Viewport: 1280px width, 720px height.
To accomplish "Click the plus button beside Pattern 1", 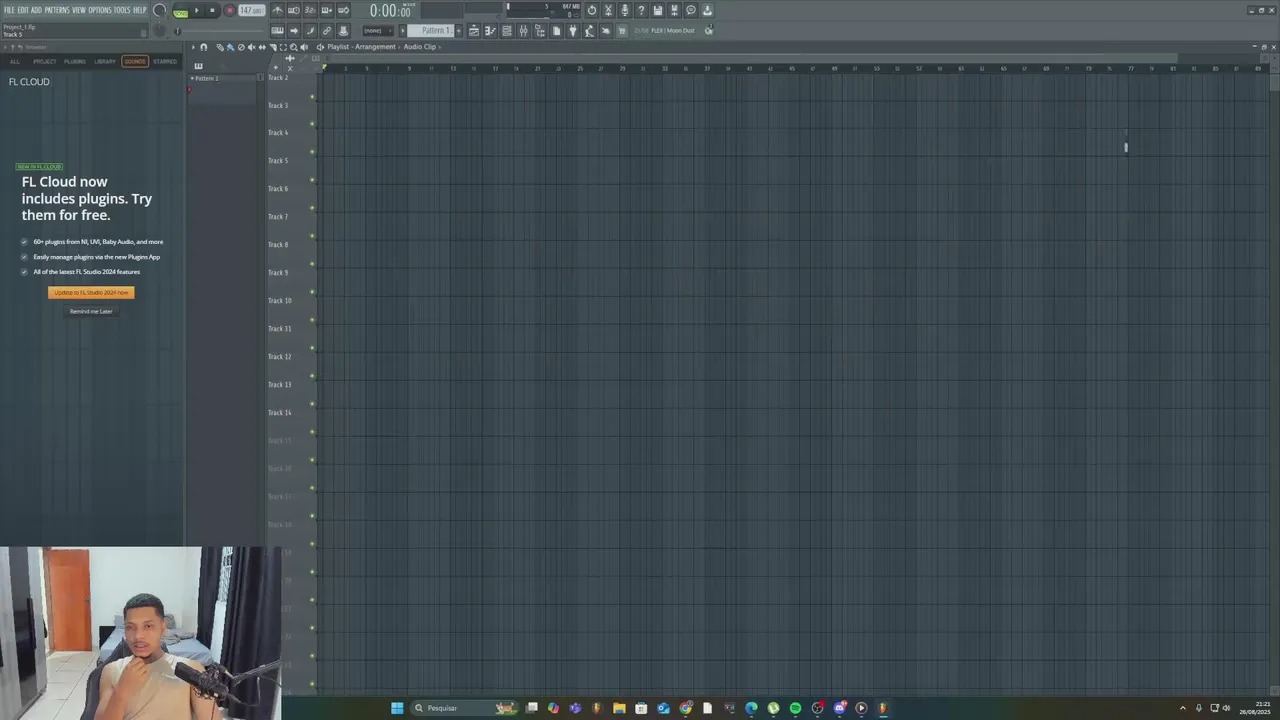I will [x=459, y=30].
